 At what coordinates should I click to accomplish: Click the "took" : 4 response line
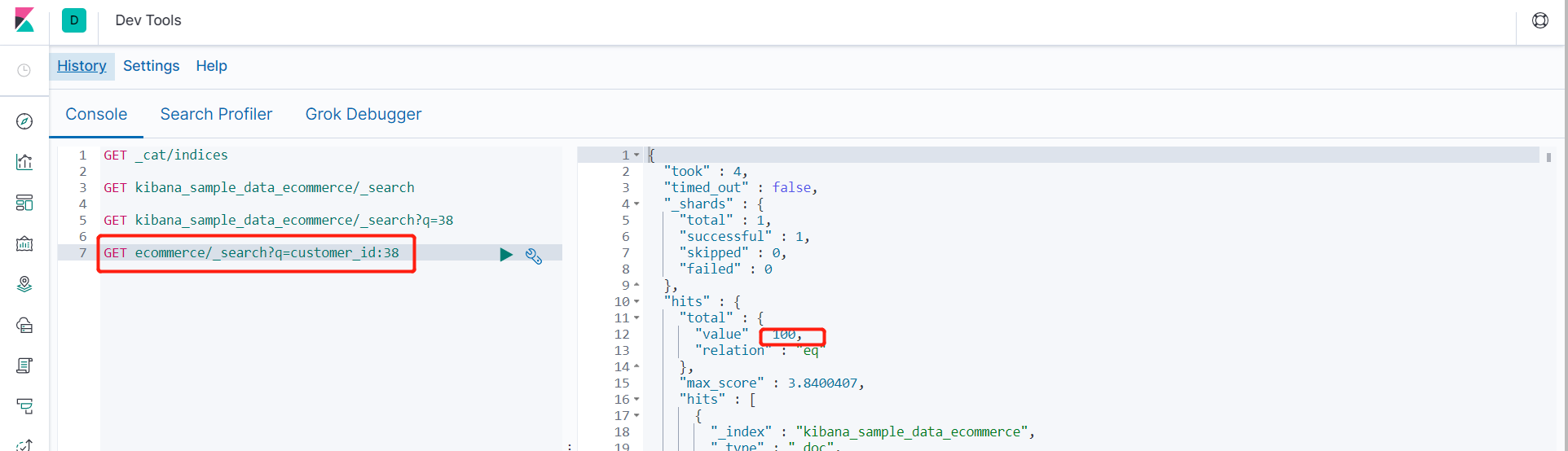706,171
